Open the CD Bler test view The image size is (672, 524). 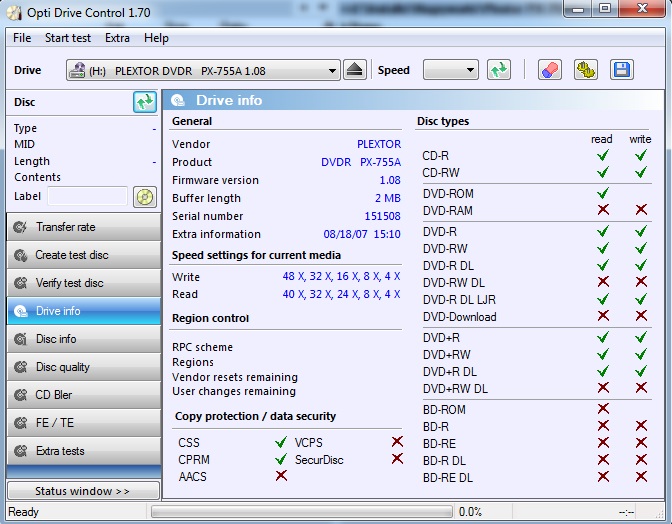pos(84,395)
